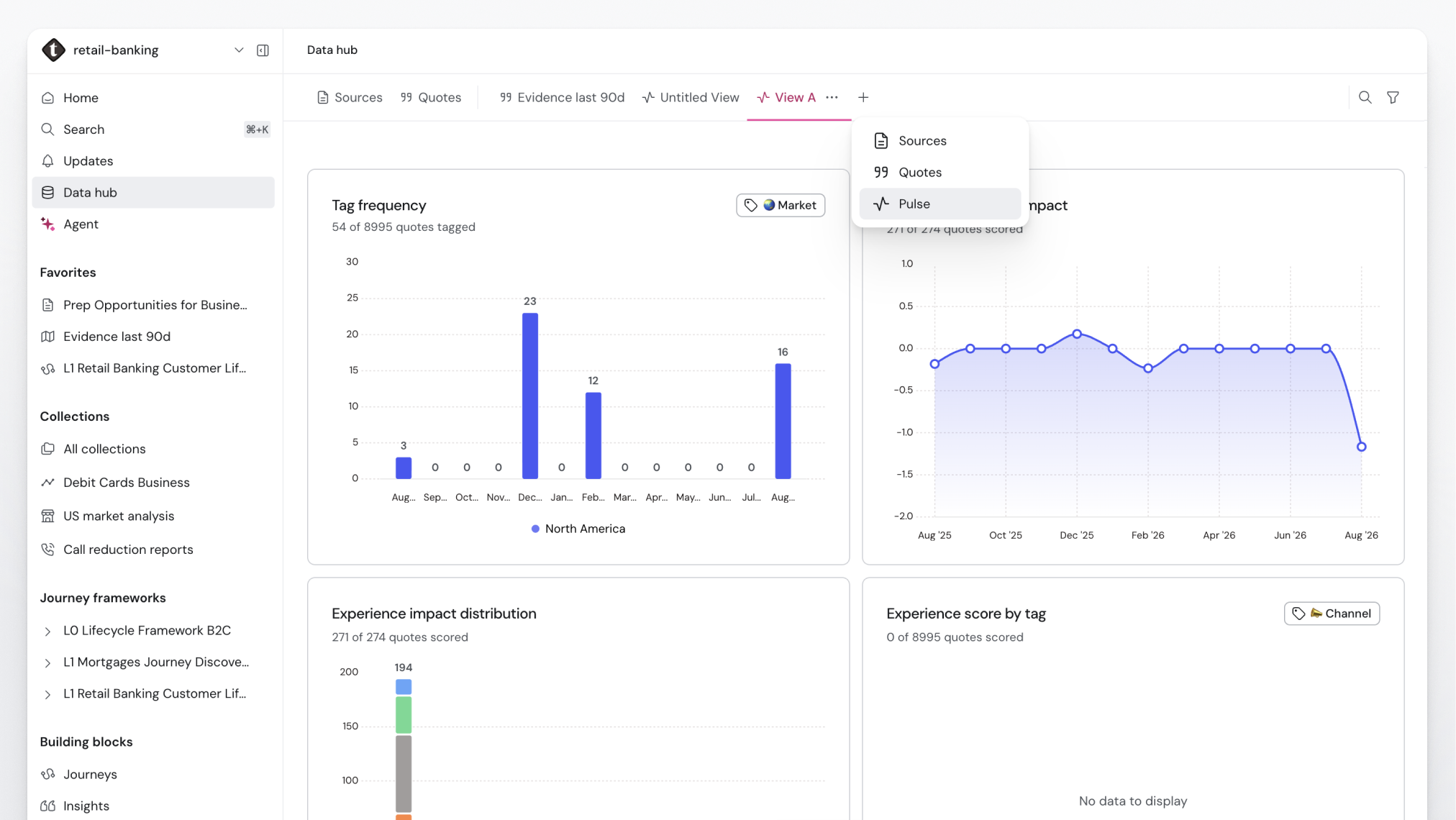This screenshot has height=820, width=1456.
Task: Open View A more options menu
Action: 832,98
